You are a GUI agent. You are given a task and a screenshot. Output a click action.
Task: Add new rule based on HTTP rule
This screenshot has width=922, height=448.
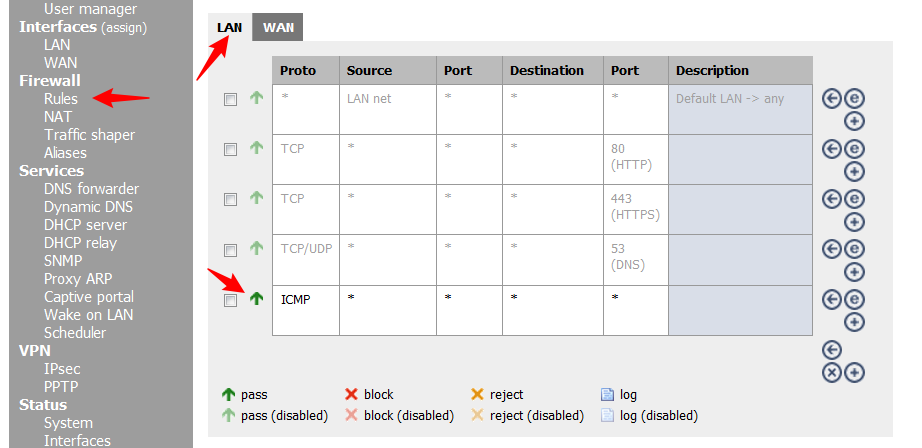point(855,171)
